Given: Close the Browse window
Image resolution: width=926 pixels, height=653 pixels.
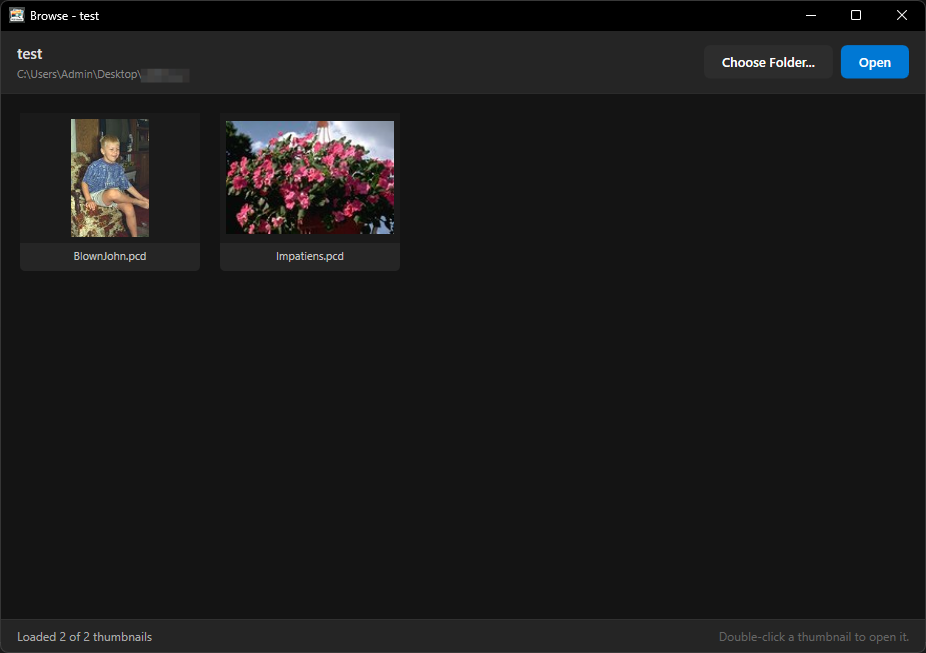Looking at the screenshot, I should pyautogui.click(x=901, y=15).
